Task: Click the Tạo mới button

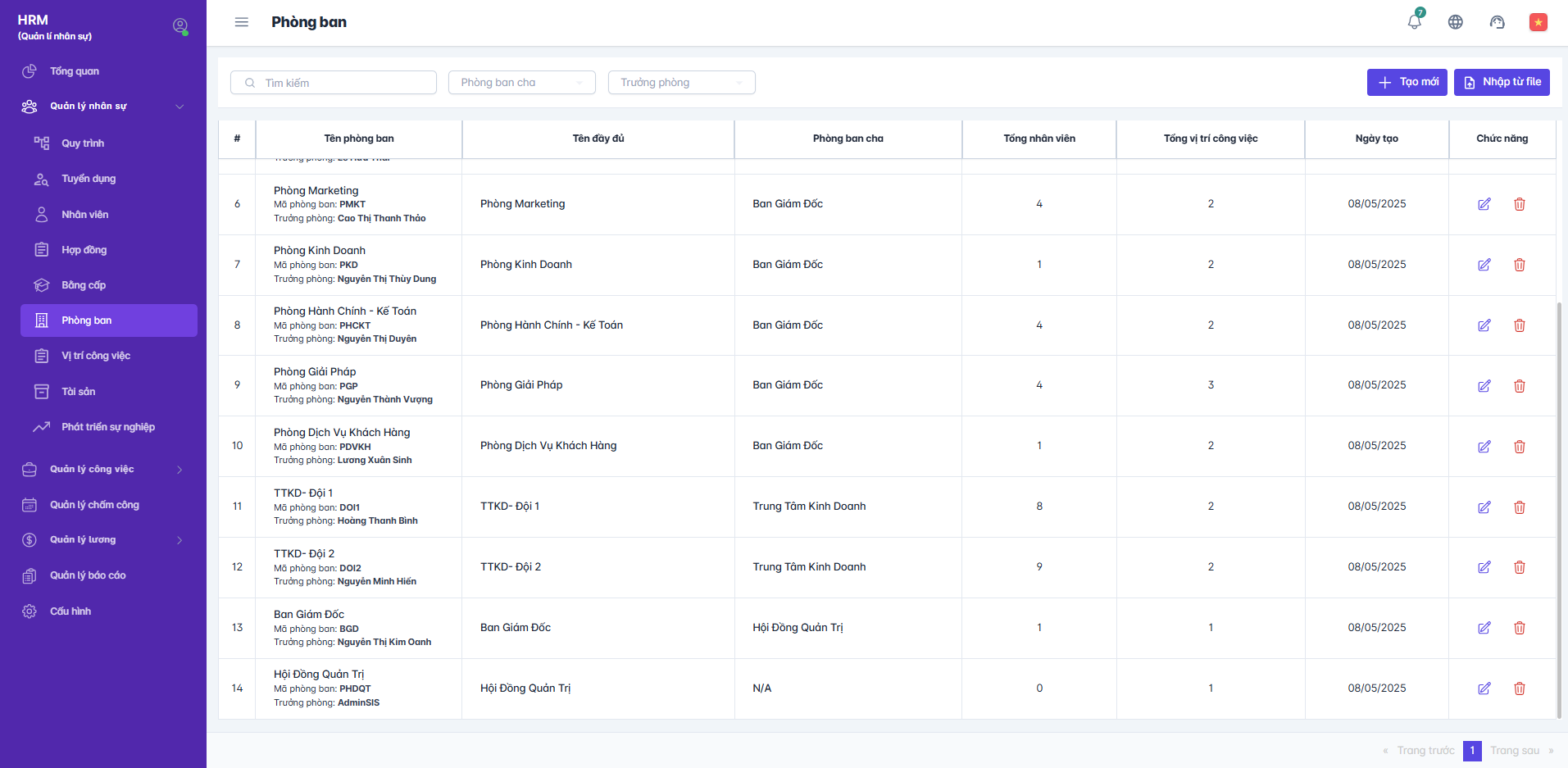Action: coord(1407,82)
